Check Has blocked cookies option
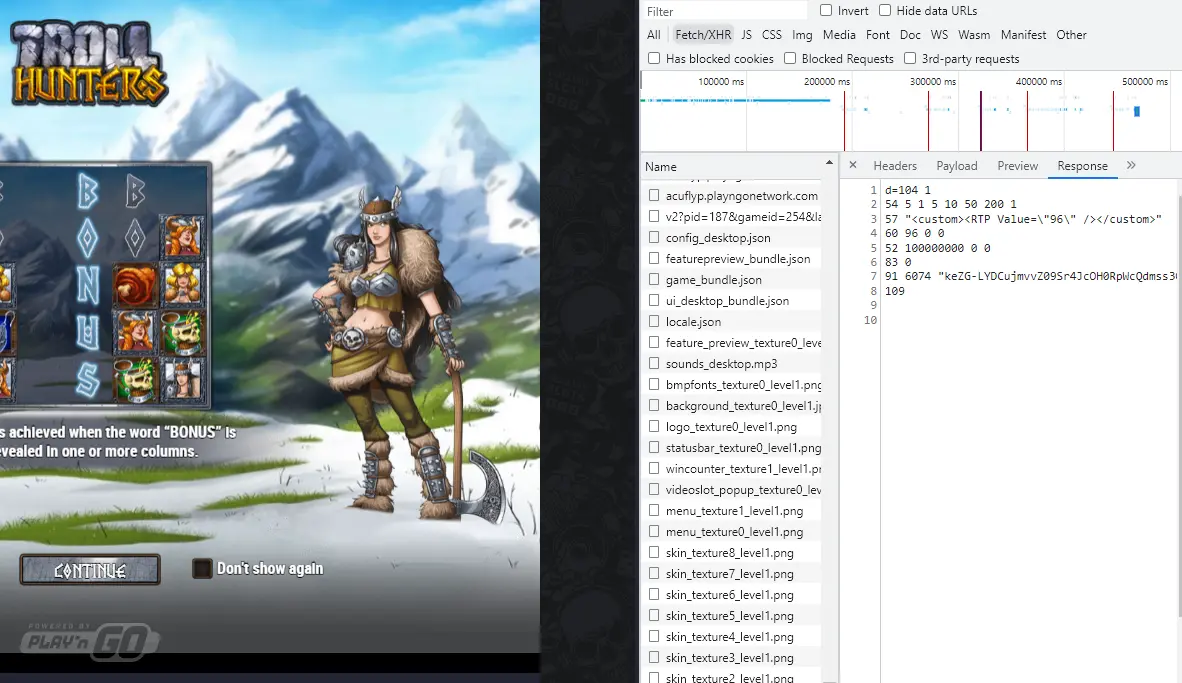Screen dimensions: 1182x683 654,58
